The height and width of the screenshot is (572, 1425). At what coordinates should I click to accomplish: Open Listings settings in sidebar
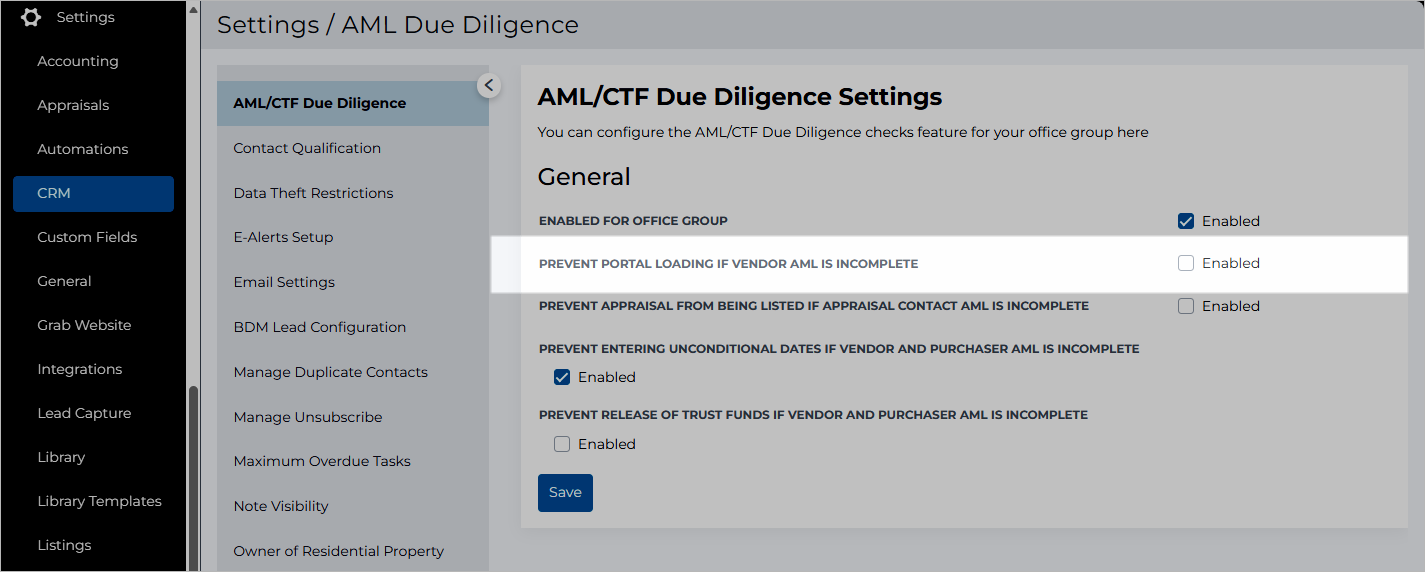click(64, 545)
